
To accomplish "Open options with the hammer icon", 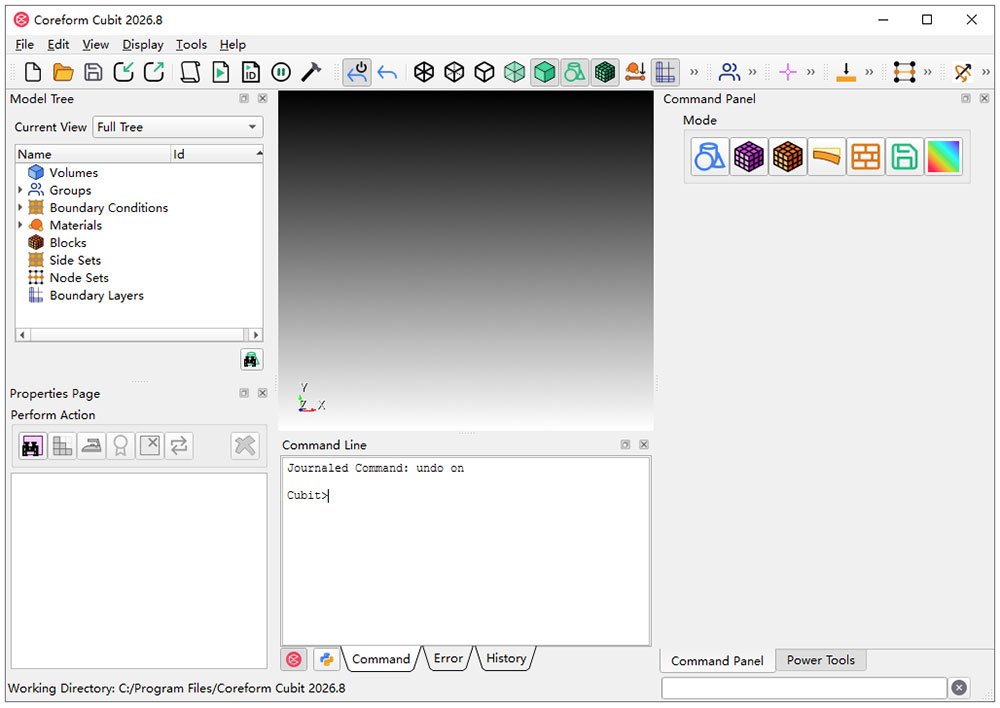I will click(x=311, y=72).
